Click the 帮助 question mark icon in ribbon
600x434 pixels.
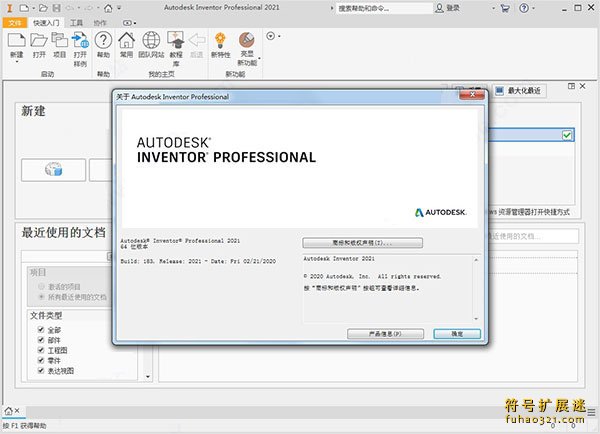click(103, 40)
